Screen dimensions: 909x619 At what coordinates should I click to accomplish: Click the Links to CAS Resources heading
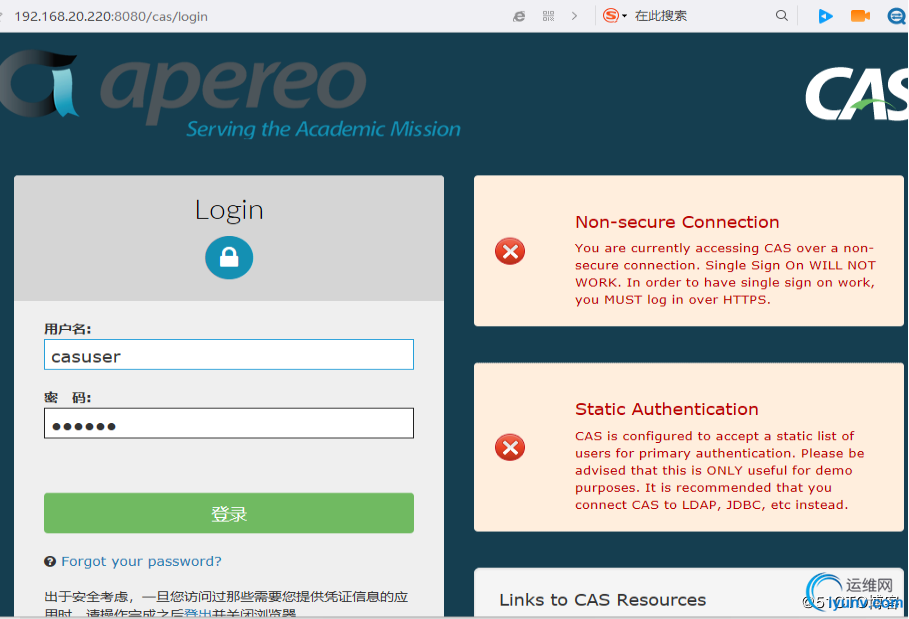tap(603, 600)
